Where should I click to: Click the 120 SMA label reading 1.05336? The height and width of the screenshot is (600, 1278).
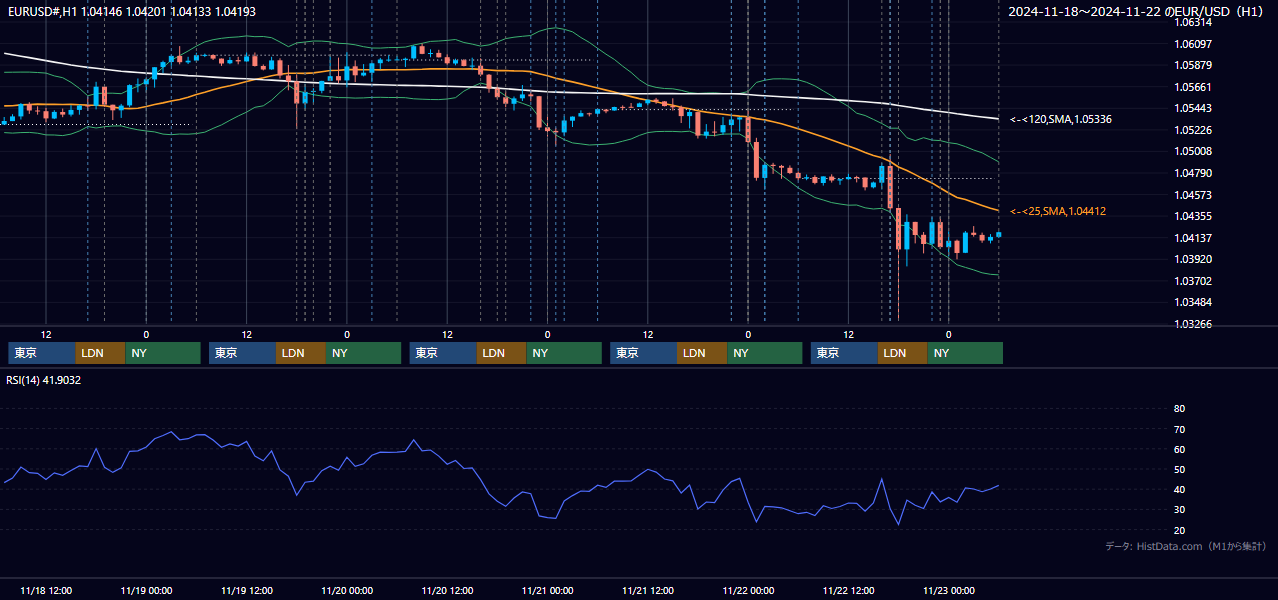[1061, 119]
